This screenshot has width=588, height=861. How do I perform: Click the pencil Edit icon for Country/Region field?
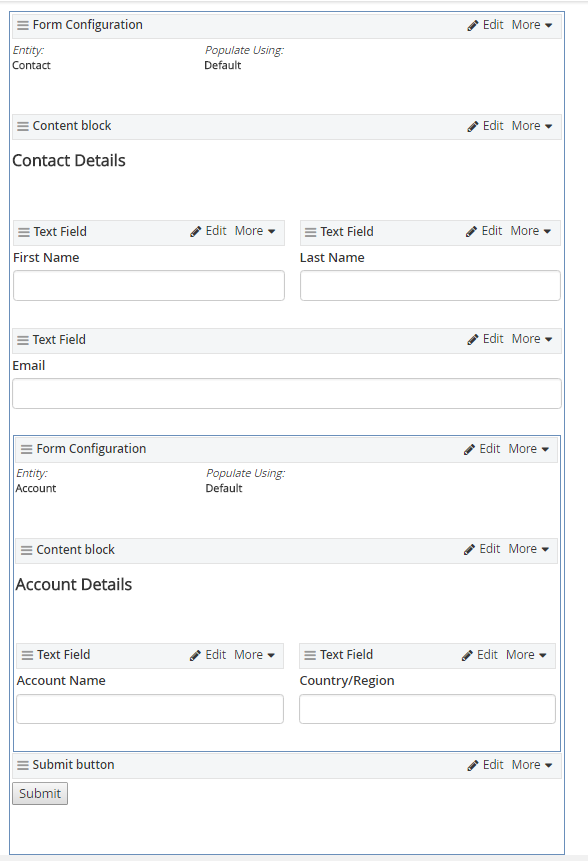pyautogui.click(x=467, y=655)
